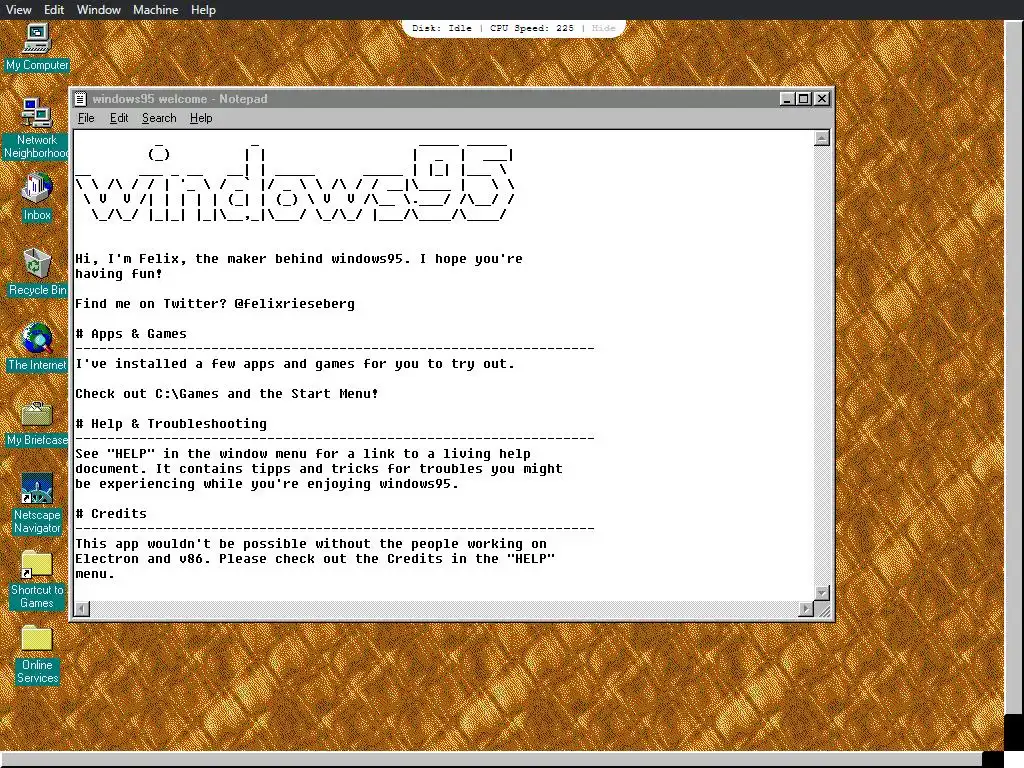Click the '# Apps & Games' heading

131,334
